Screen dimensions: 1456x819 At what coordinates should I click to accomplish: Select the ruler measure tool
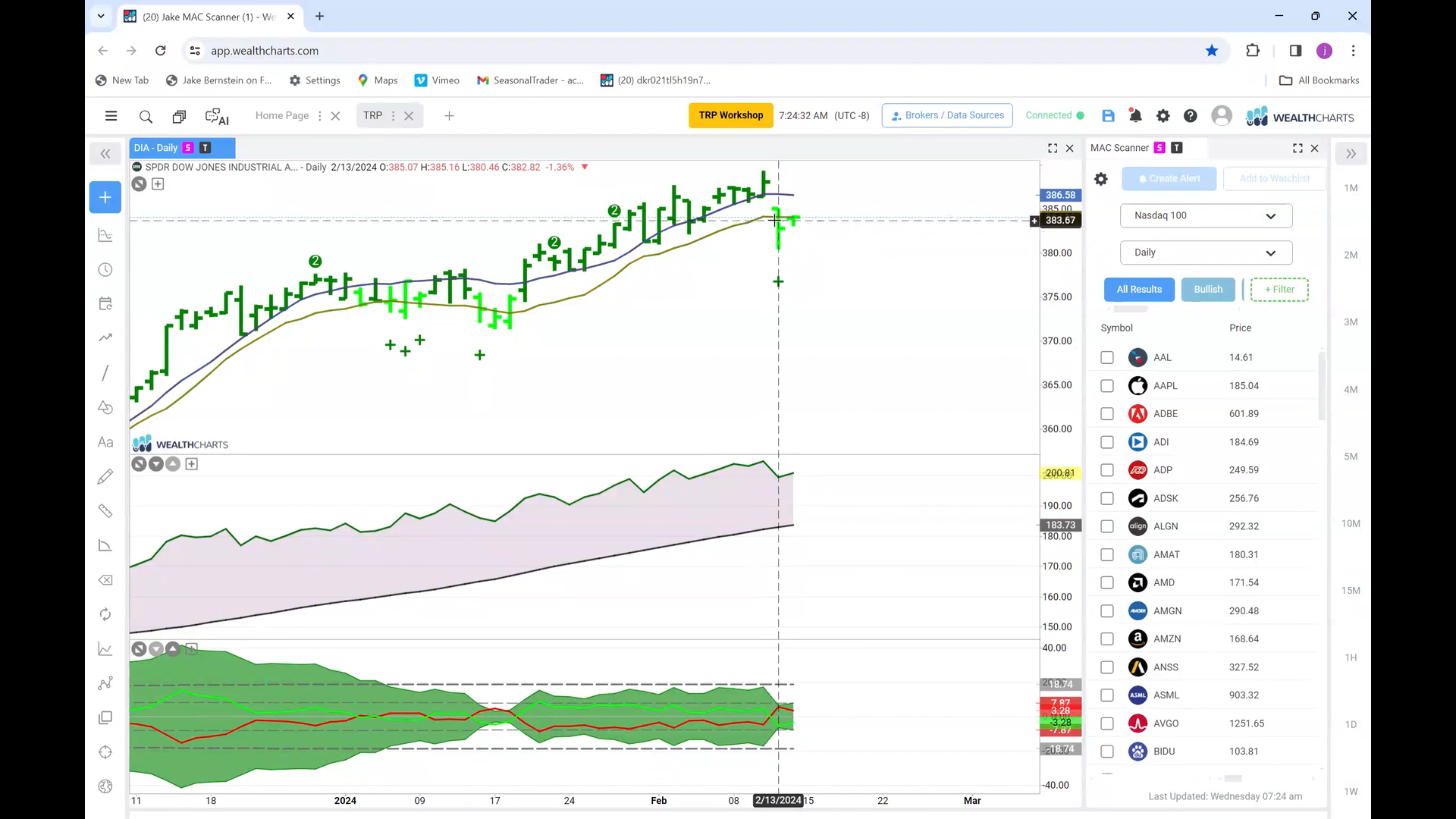(105, 511)
